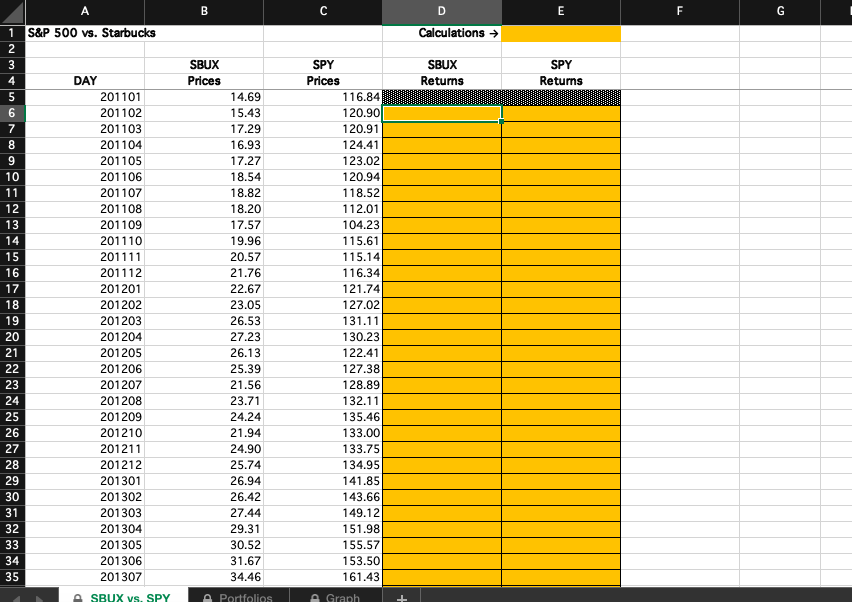Image resolution: width=852 pixels, height=602 pixels.
Task: Click day cell 201106
Action: (85, 177)
